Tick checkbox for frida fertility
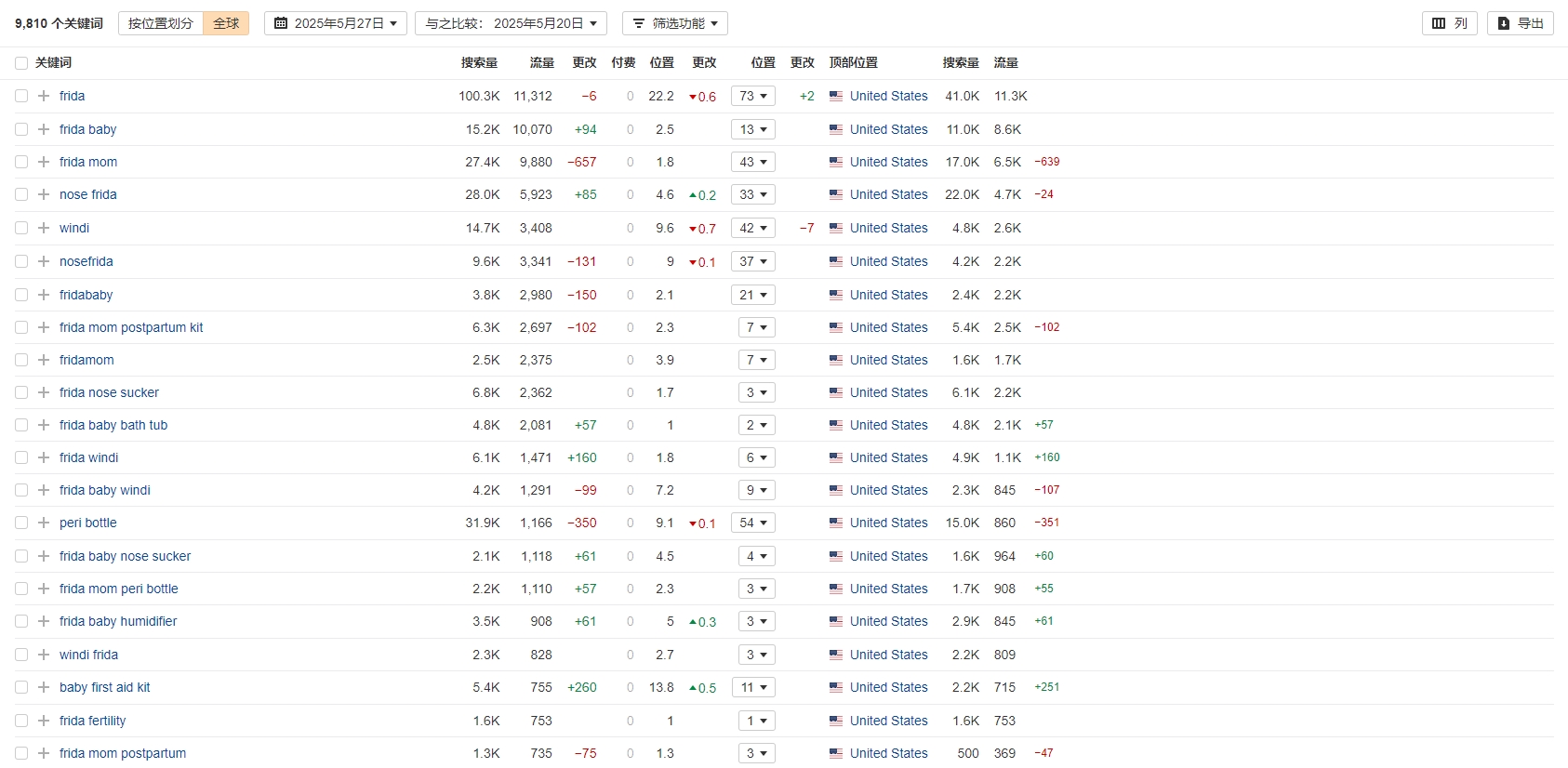This screenshot has height=768, width=1568. [21, 721]
